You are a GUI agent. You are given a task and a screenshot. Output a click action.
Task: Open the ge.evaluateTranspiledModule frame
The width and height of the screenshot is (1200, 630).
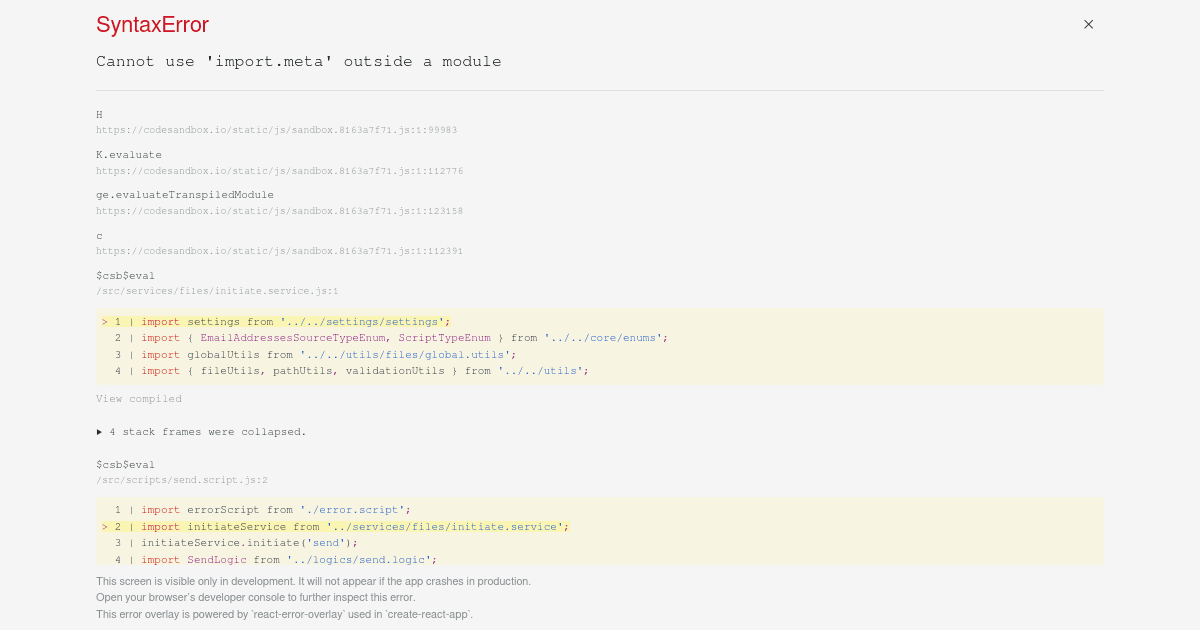(184, 194)
